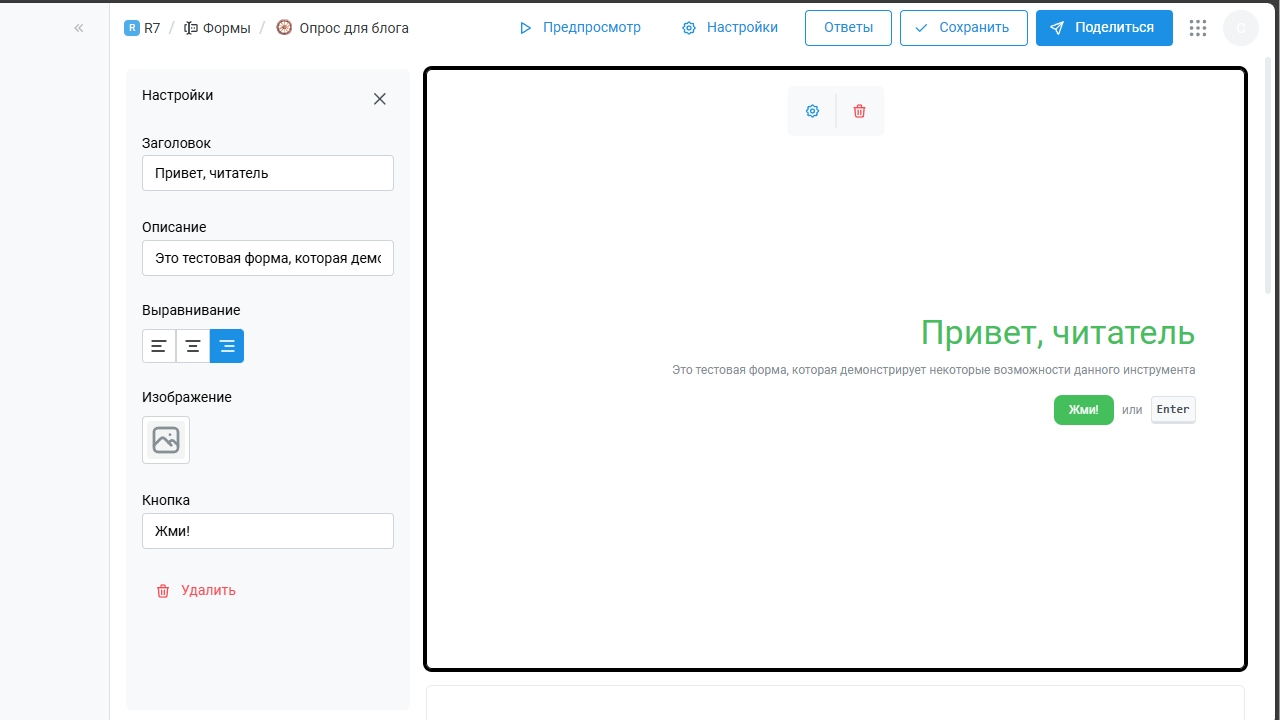Edit the Кнопка field 'Жми!'

[268, 531]
